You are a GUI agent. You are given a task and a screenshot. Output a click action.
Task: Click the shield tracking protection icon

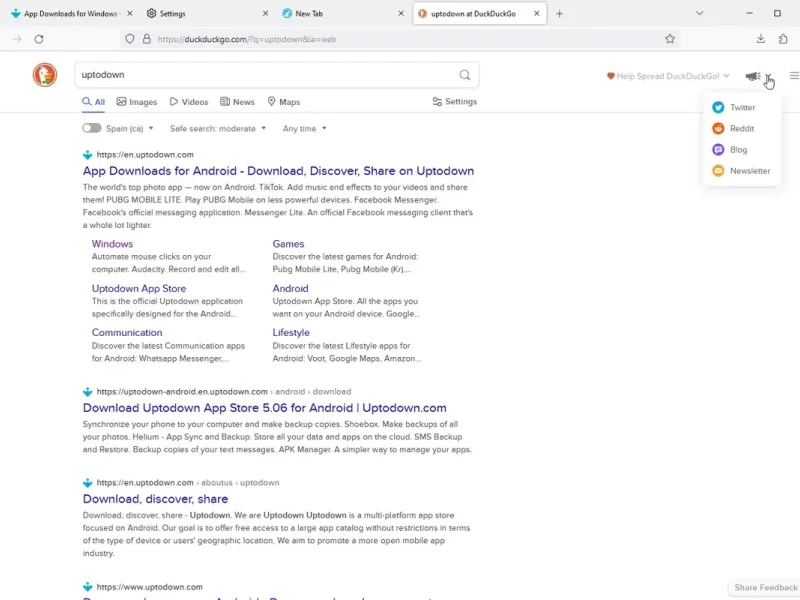point(130,39)
